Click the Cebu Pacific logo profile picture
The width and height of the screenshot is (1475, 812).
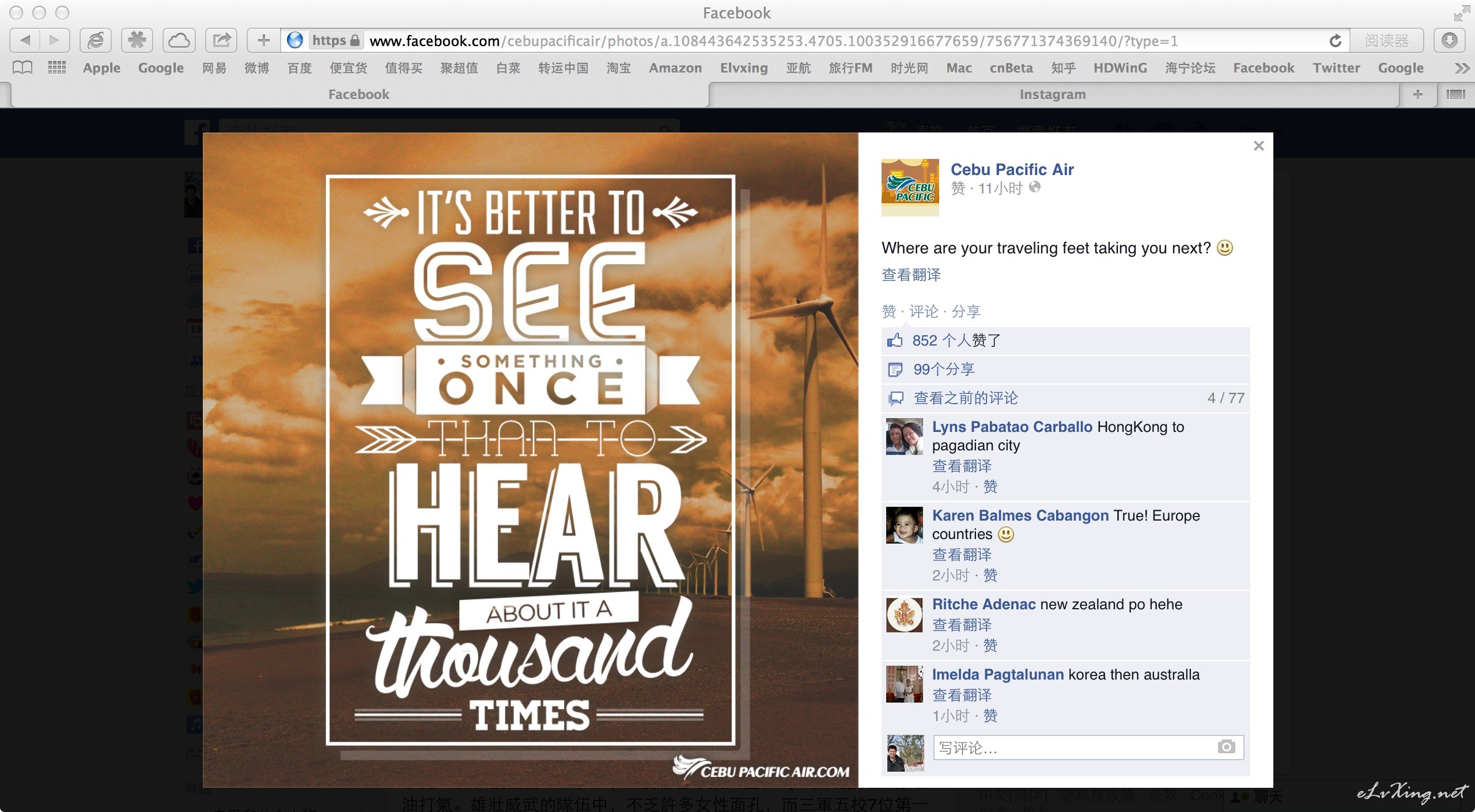click(x=910, y=188)
